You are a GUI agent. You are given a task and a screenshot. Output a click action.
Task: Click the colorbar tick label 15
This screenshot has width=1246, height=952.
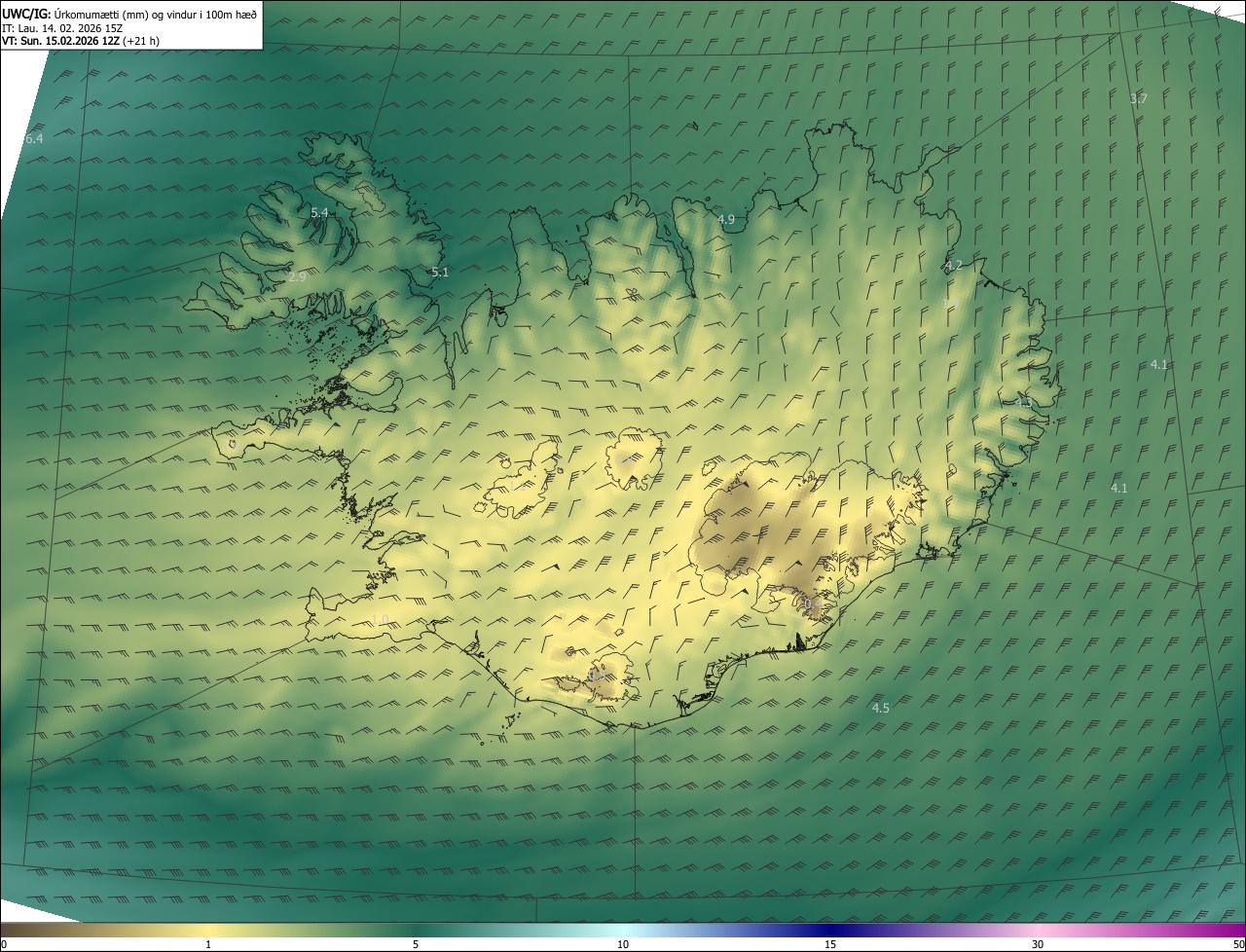click(830, 944)
